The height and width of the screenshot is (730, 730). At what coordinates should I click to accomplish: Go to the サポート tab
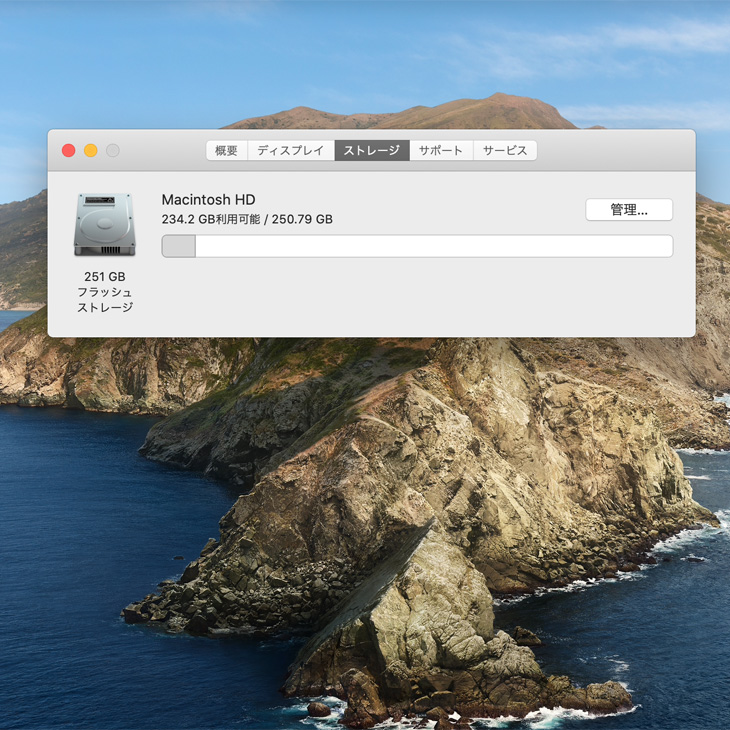click(x=441, y=151)
